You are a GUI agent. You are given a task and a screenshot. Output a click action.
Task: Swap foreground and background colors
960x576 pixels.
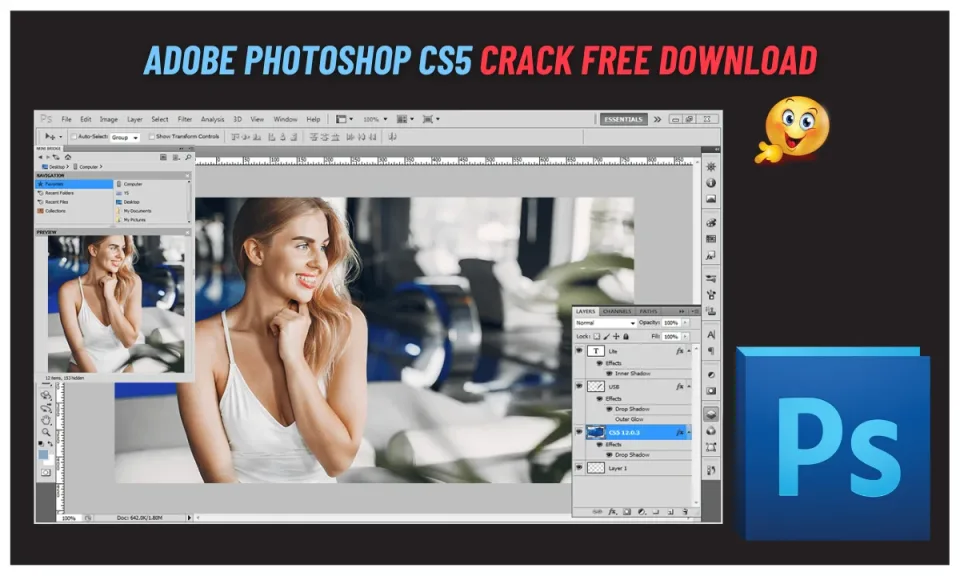point(51,444)
